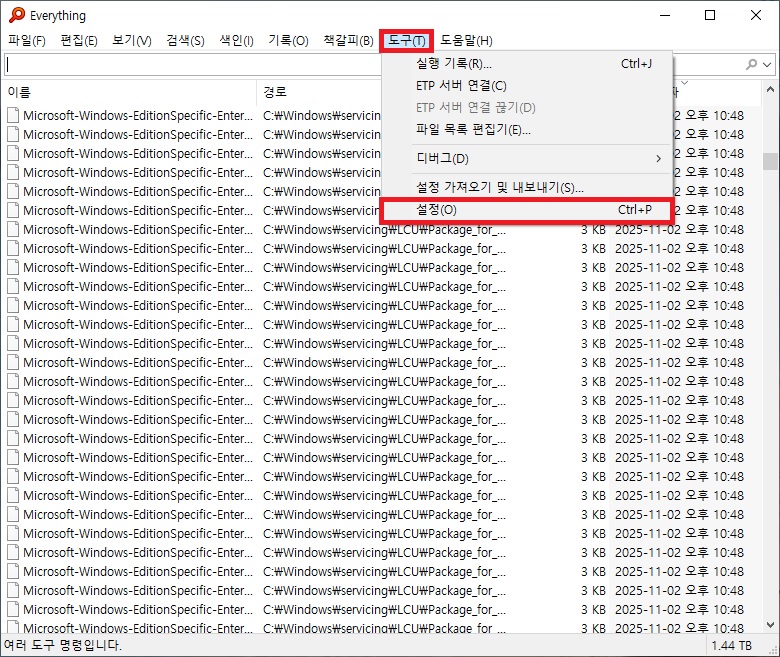780x657 pixels.
Task: Select ETP 서버 연결(C) menu entry
Action: [x=527, y=86]
